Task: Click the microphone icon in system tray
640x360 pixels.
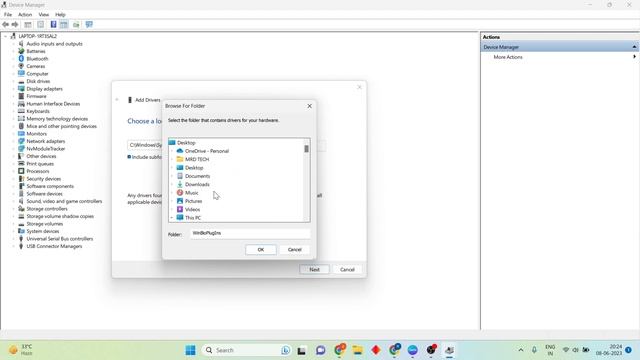Action: pos(534,350)
